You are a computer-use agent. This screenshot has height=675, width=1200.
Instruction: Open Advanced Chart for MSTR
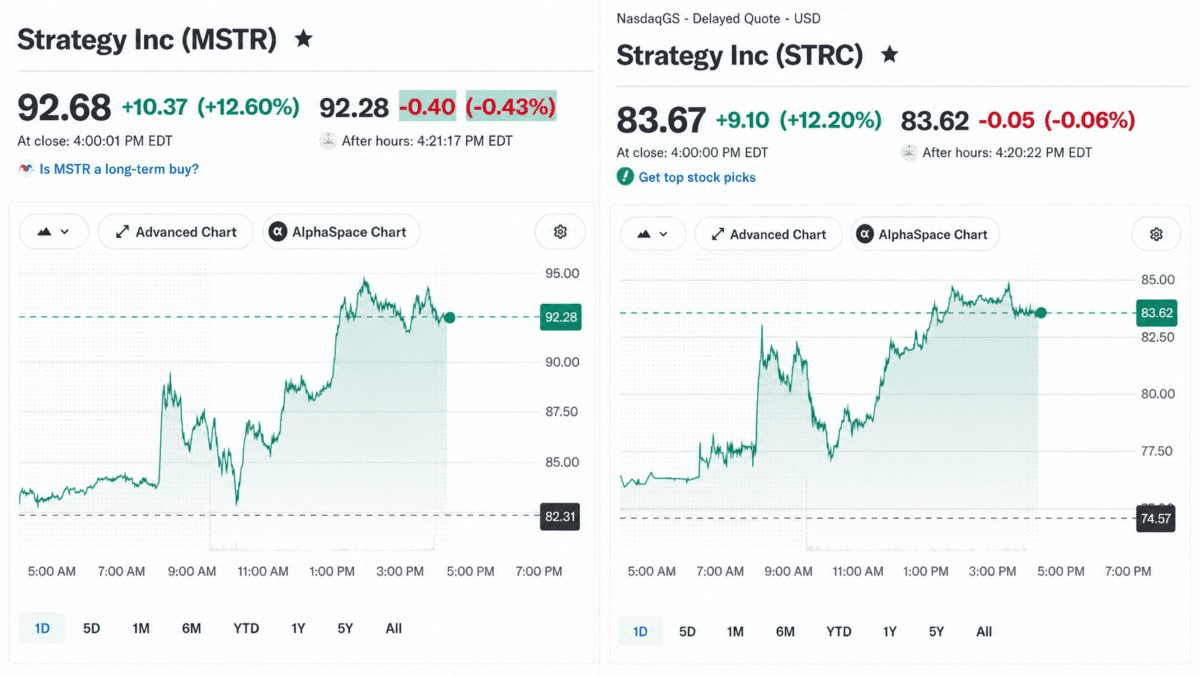[x=176, y=232]
